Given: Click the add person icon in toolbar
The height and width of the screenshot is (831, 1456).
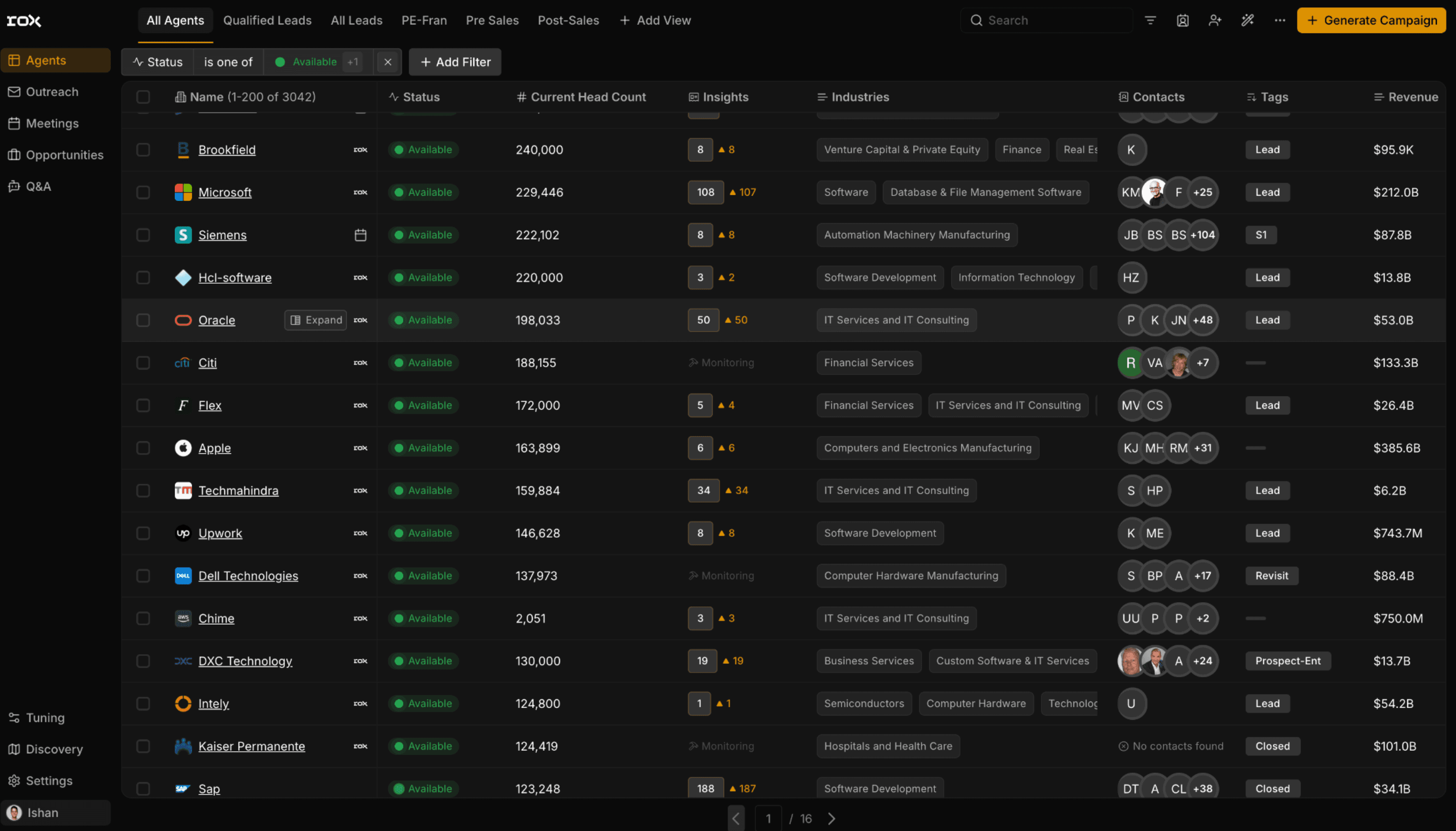Looking at the screenshot, I should (1215, 20).
